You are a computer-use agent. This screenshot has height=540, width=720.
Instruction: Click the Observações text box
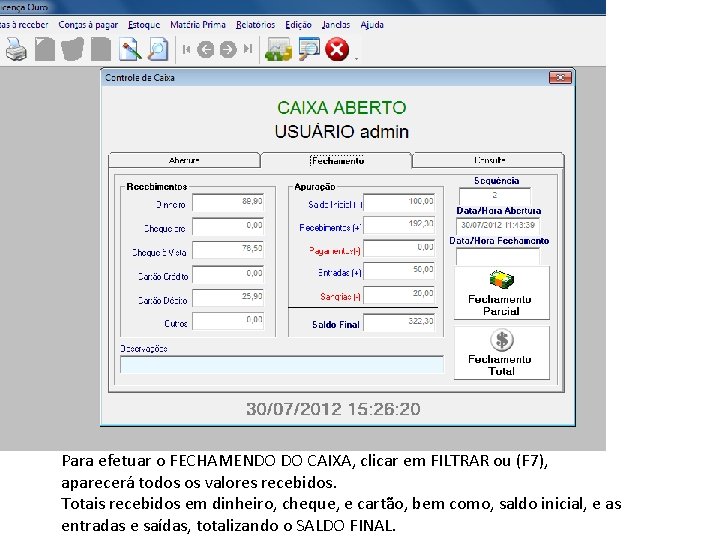tap(282, 365)
